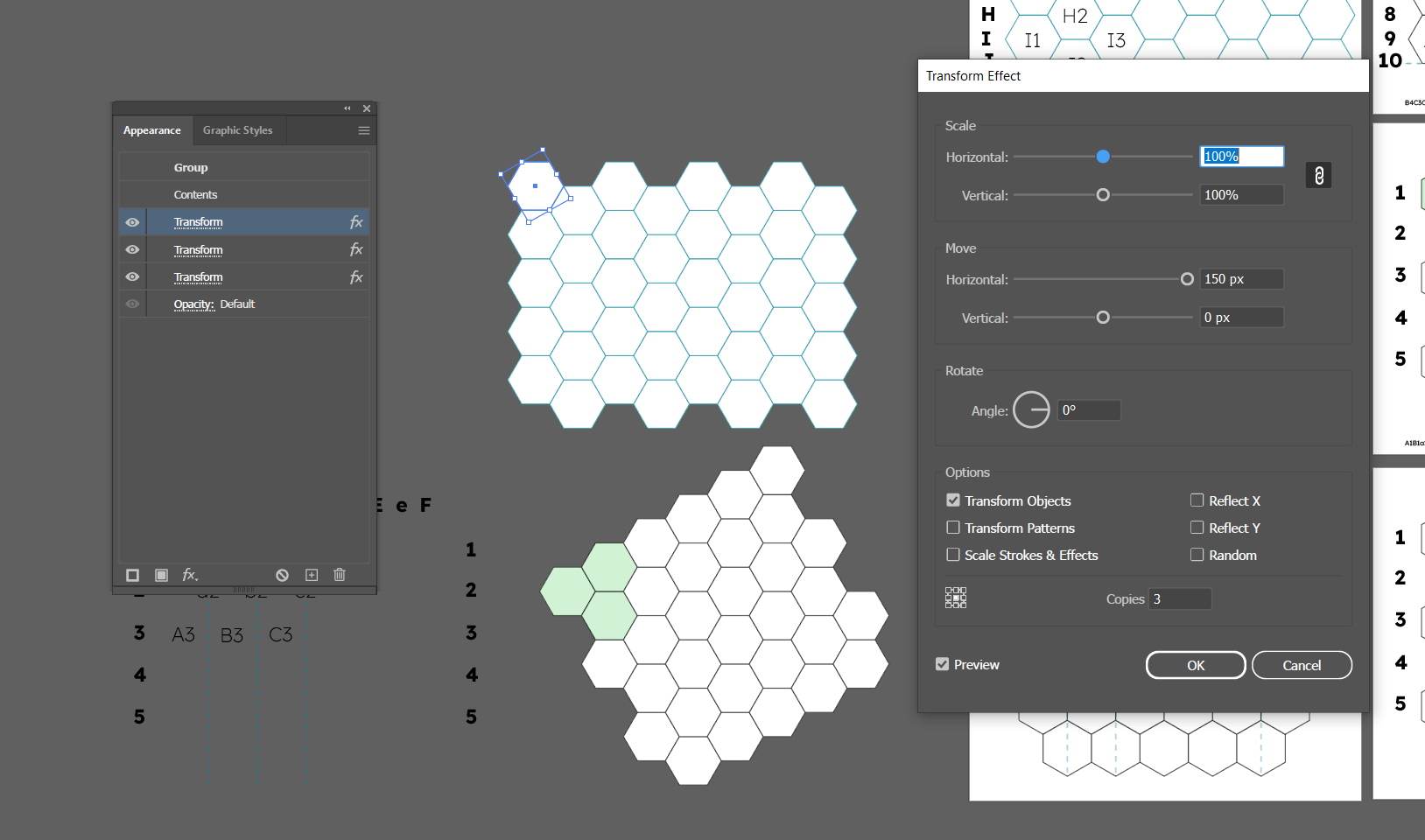Collapse the Appearance panel with double arrows
The height and width of the screenshot is (840, 1425).
pos(347,108)
